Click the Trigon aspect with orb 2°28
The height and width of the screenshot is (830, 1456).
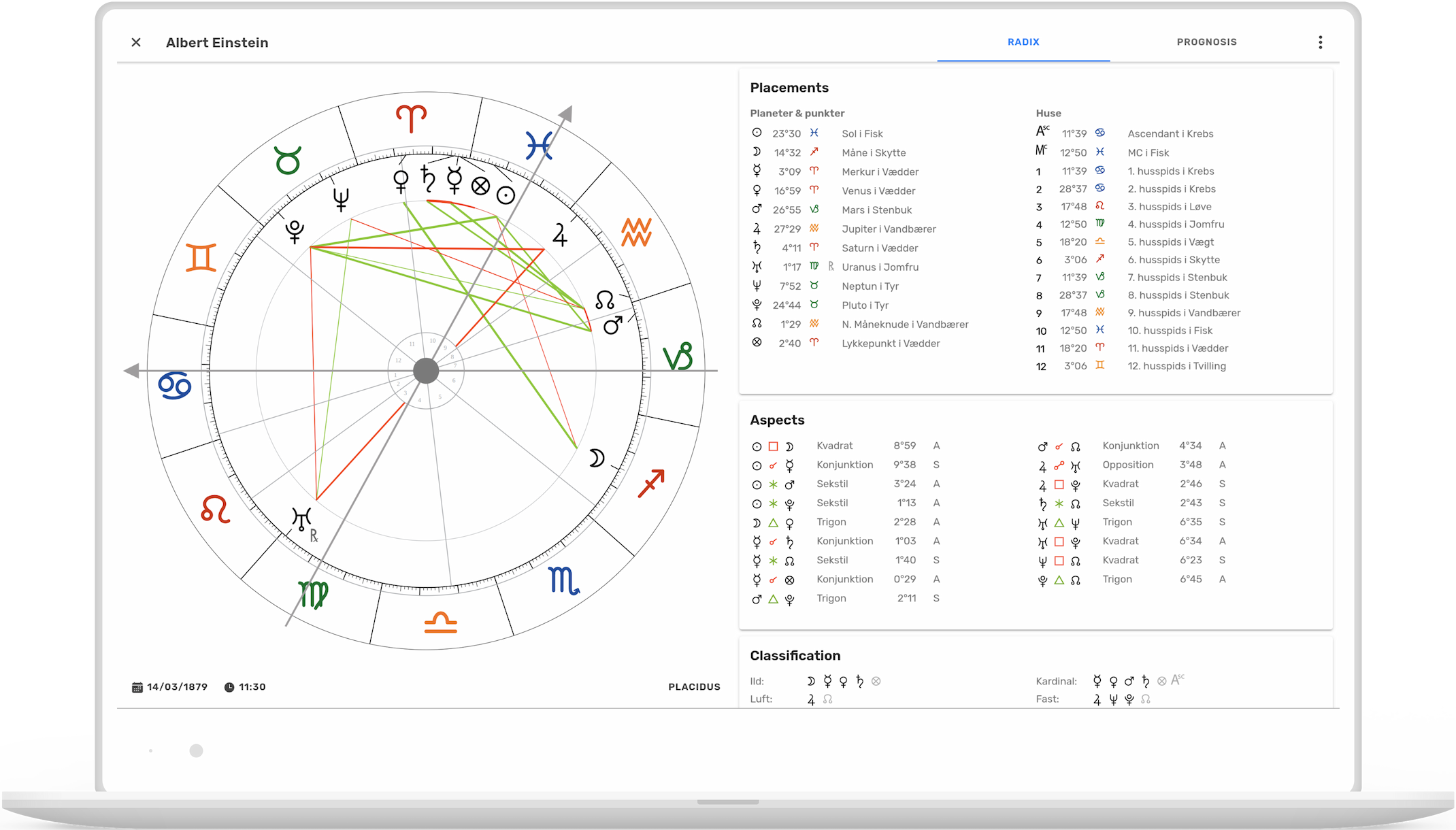[x=846, y=522]
